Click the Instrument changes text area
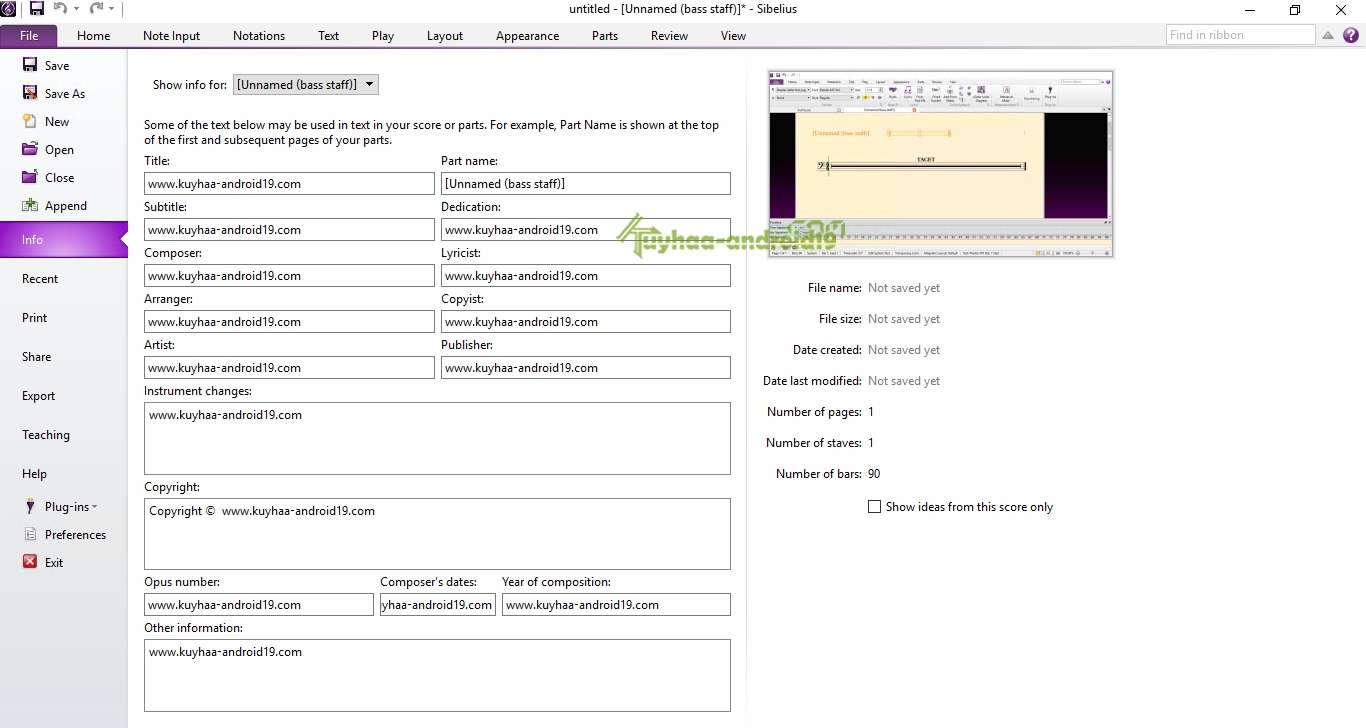 coord(437,439)
